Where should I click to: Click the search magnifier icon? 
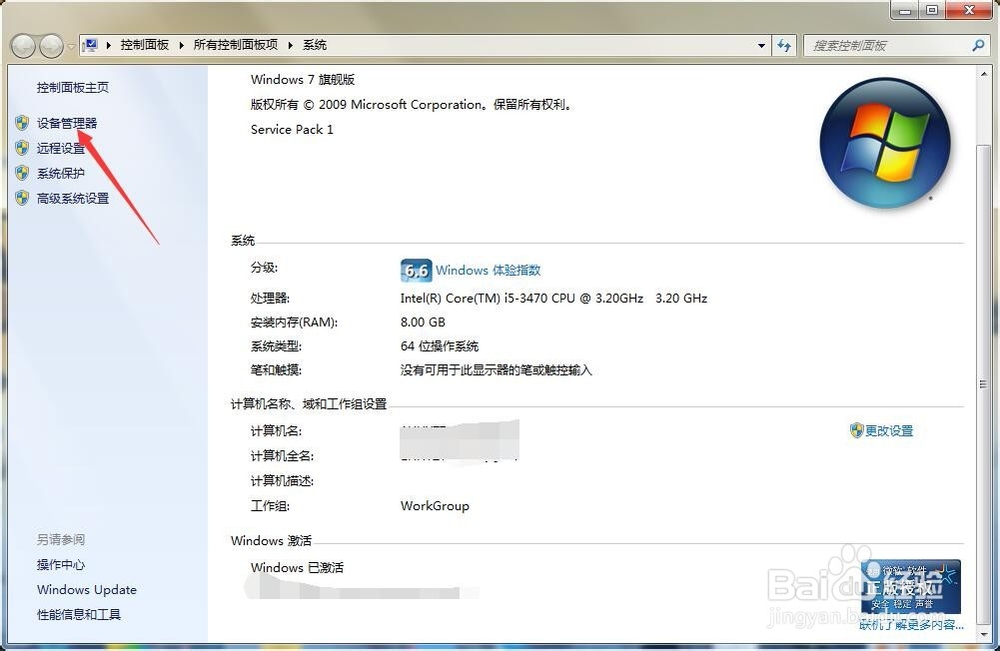[x=978, y=45]
